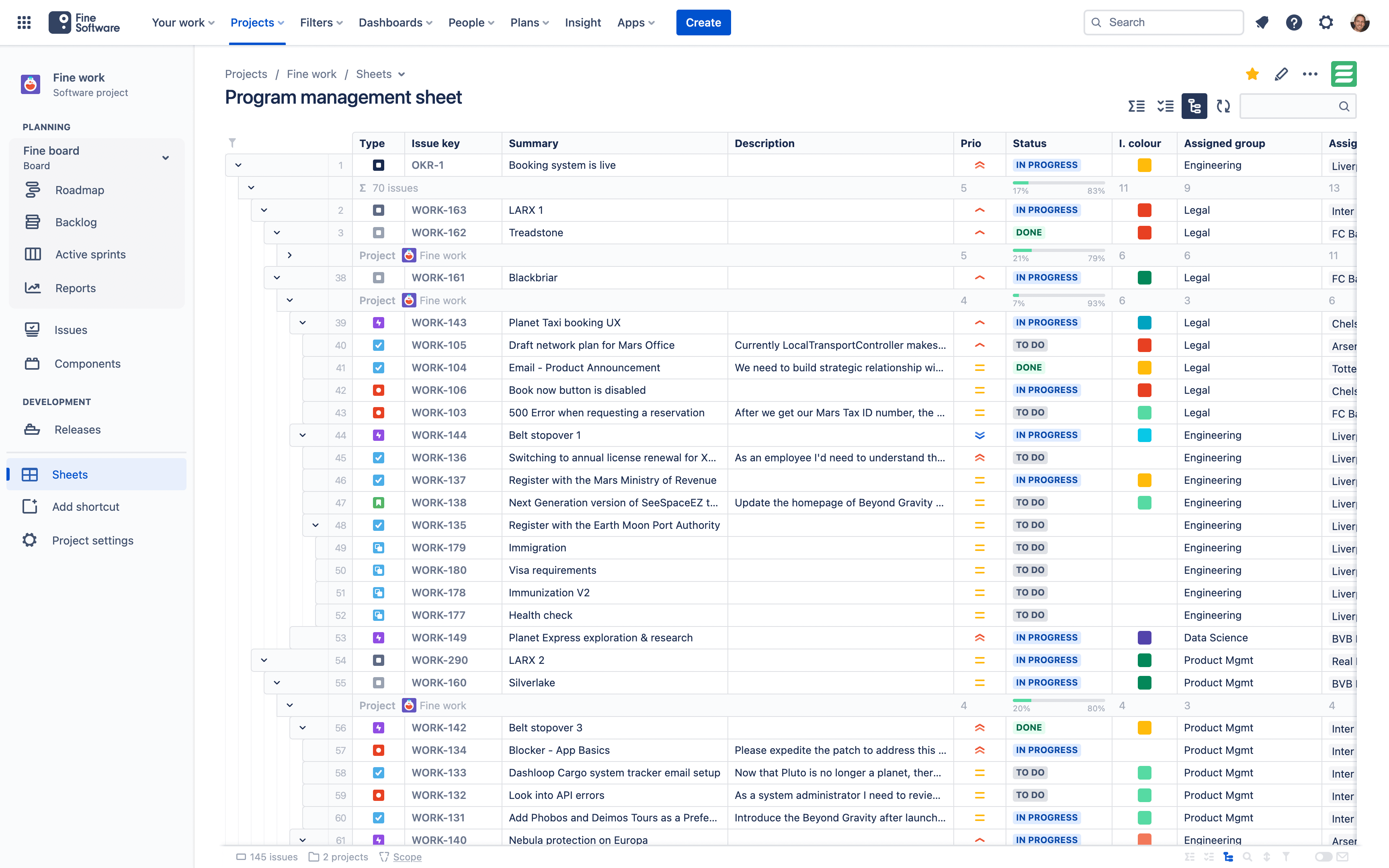Collapse the OKR-1 Booking system row

[x=238, y=165]
